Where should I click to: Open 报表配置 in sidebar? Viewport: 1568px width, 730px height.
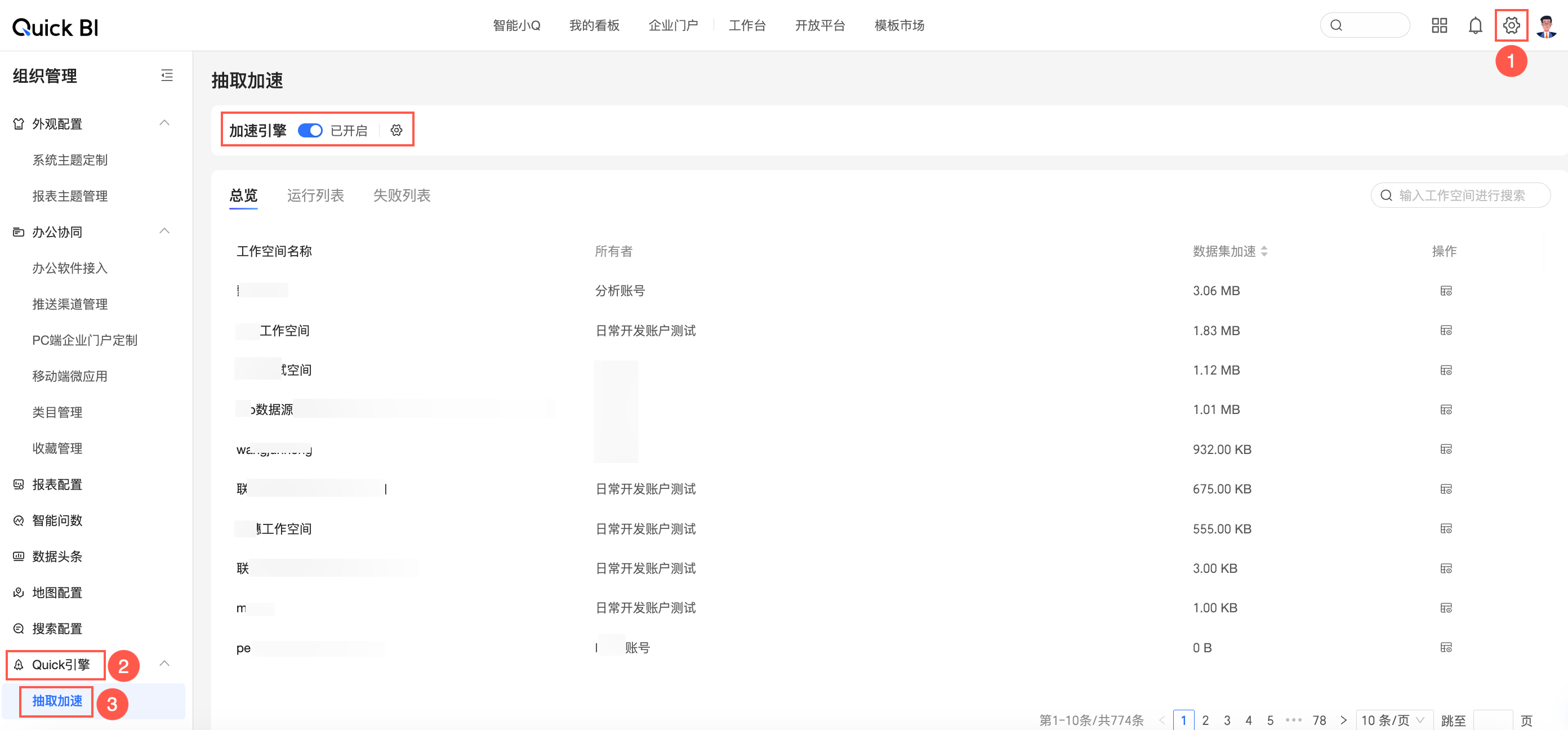coord(57,484)
